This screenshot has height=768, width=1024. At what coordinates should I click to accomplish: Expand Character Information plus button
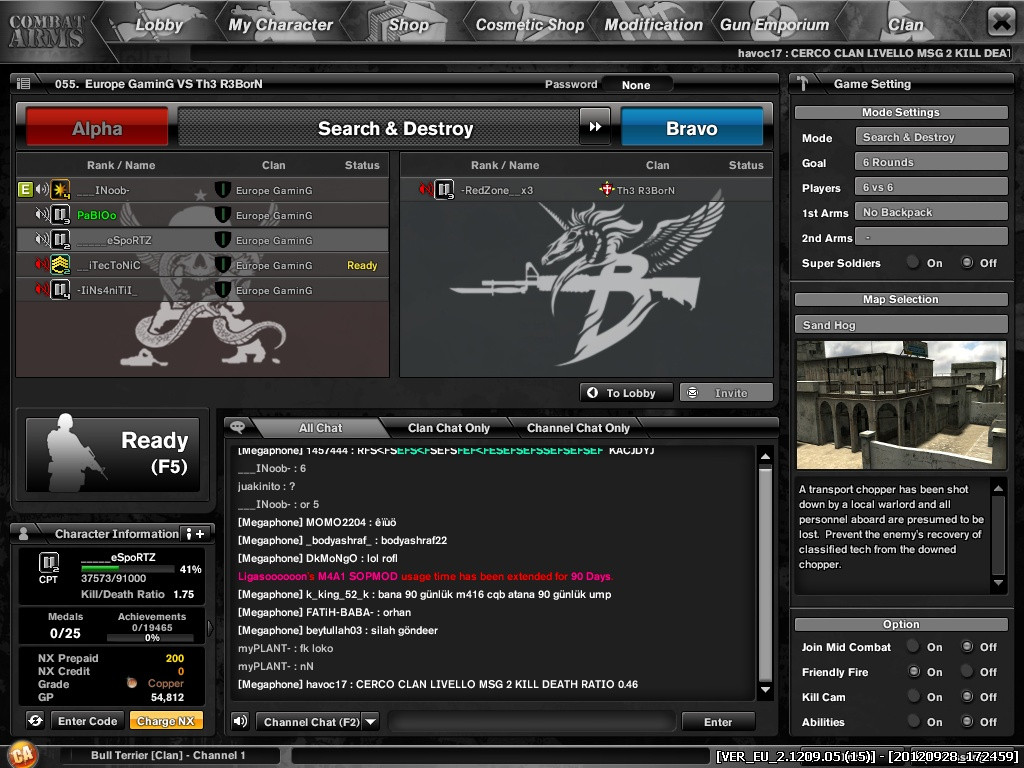[x=195, y=534]
